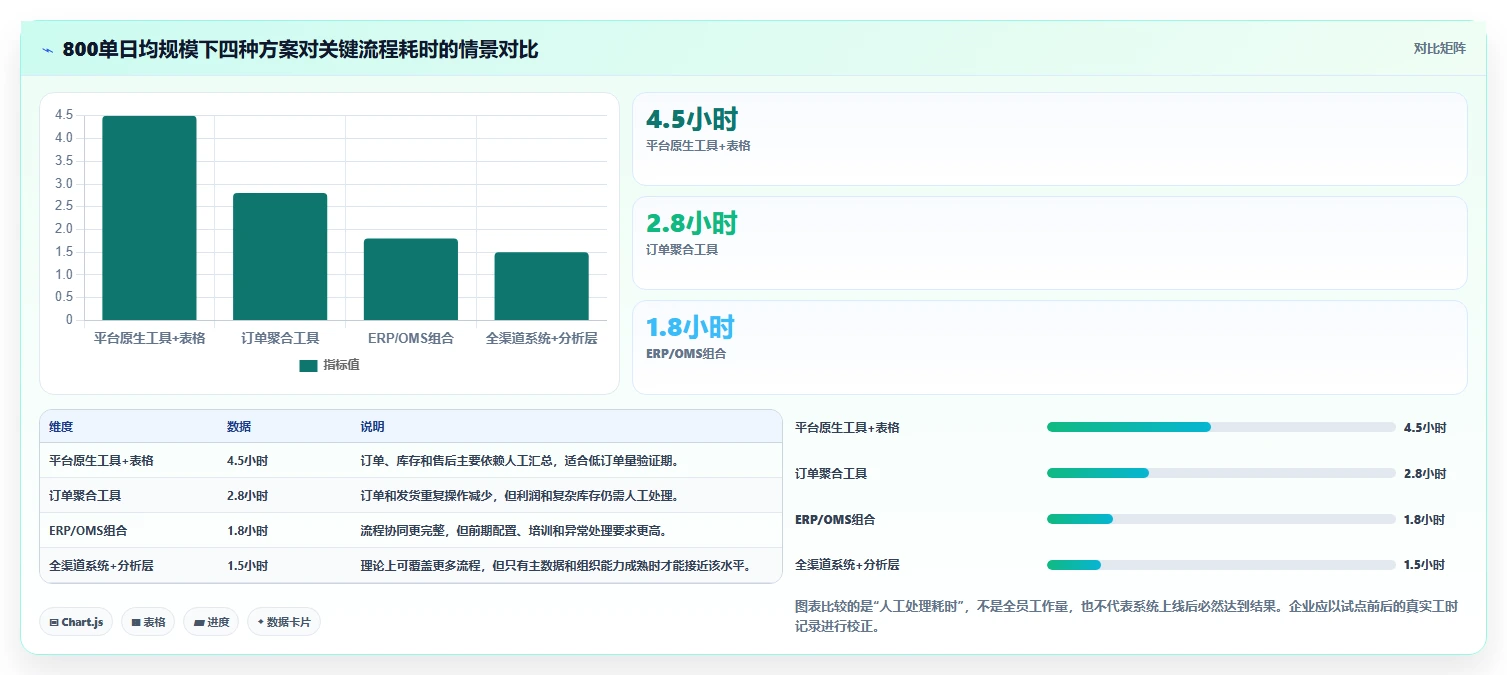
Task: Click the ERP/OMS组合 progress bar
Action: pyautogui.click(x=1221, y=519)
